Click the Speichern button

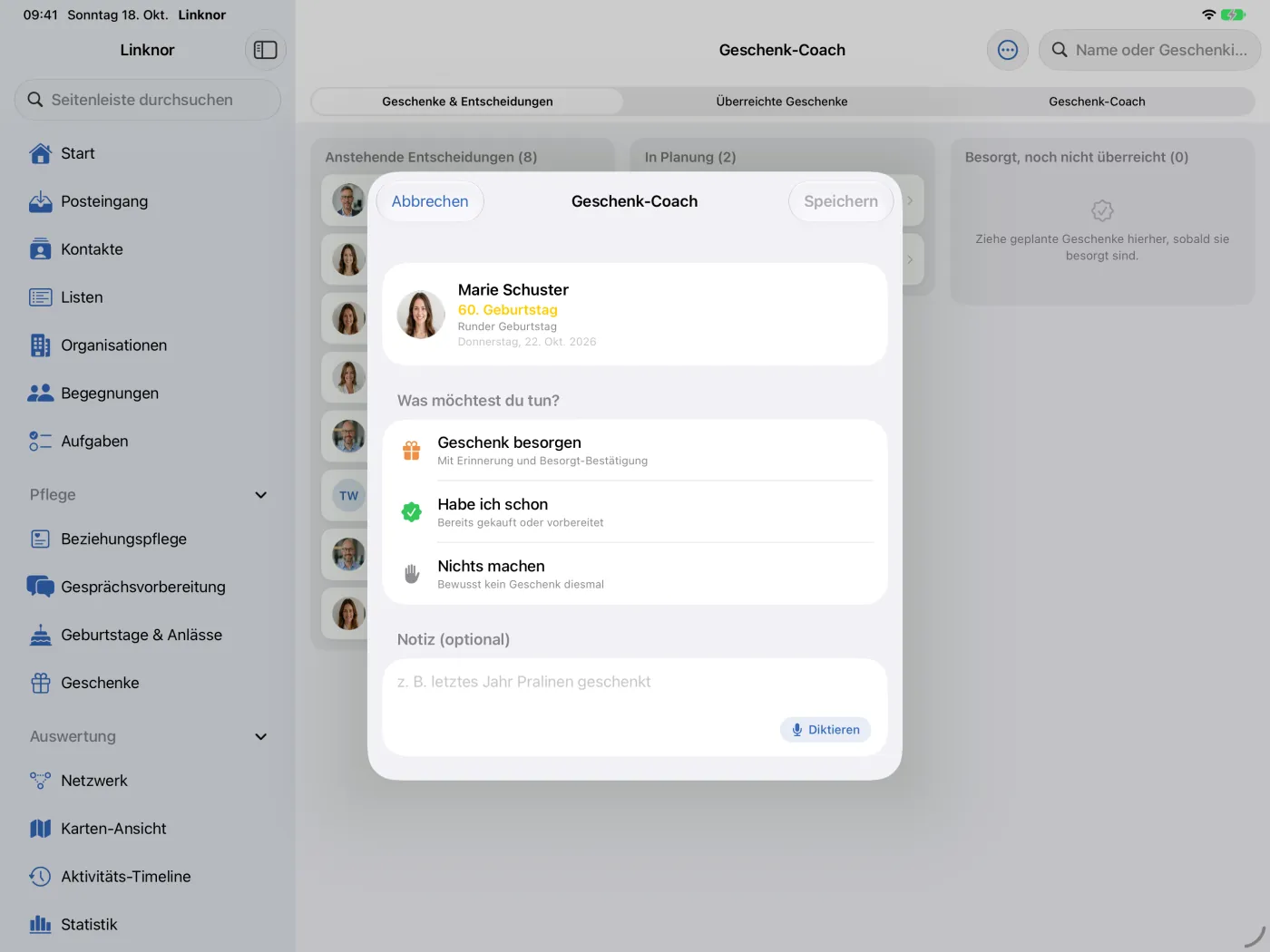click(x=841, y=201)
